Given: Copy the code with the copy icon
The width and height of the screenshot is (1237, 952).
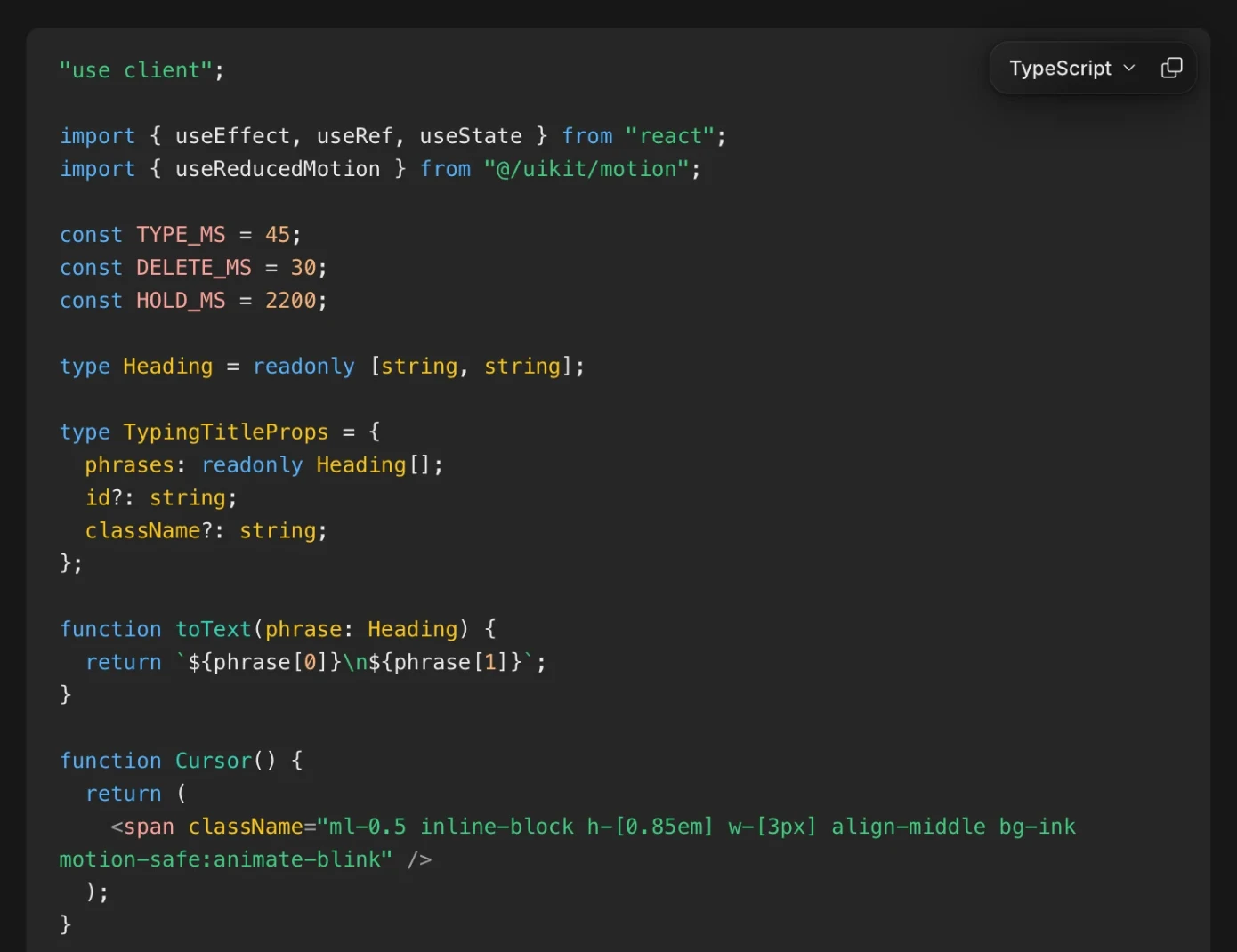Looking at the screenshot, I should pyautogui.click(x=1171, y=69).
